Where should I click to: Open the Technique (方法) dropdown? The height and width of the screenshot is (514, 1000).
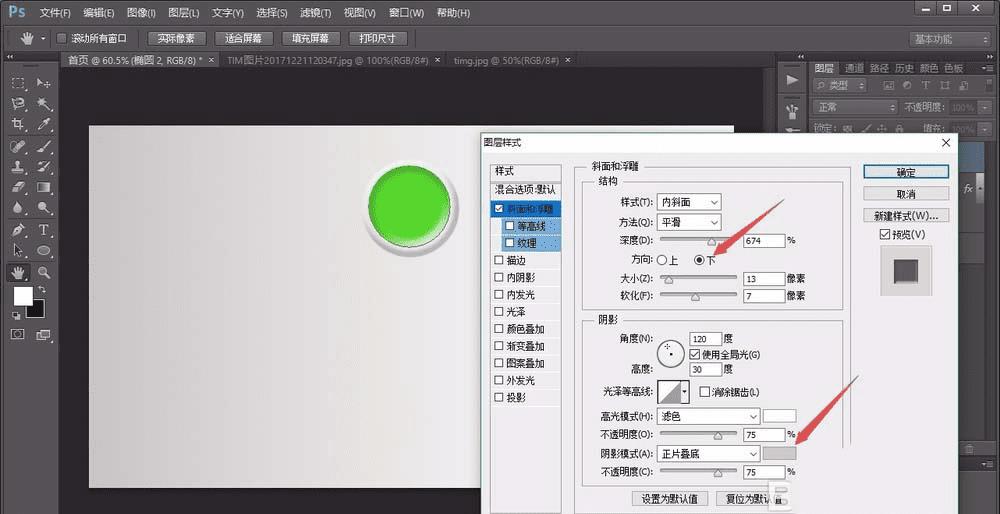(x=689, y=222)
